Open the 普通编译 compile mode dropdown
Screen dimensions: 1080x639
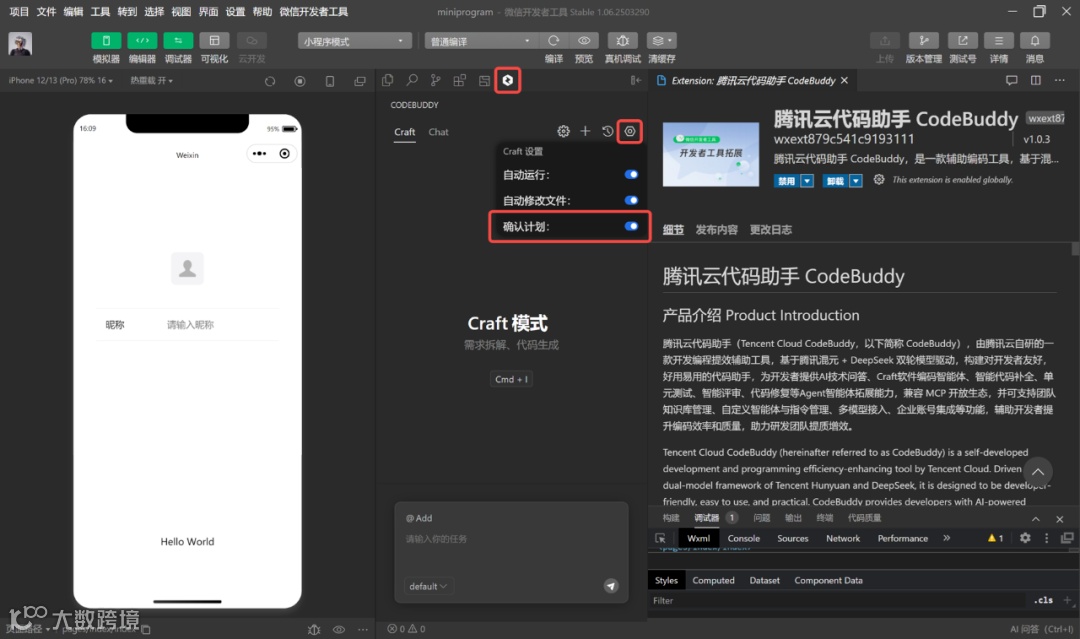point(480,41)
